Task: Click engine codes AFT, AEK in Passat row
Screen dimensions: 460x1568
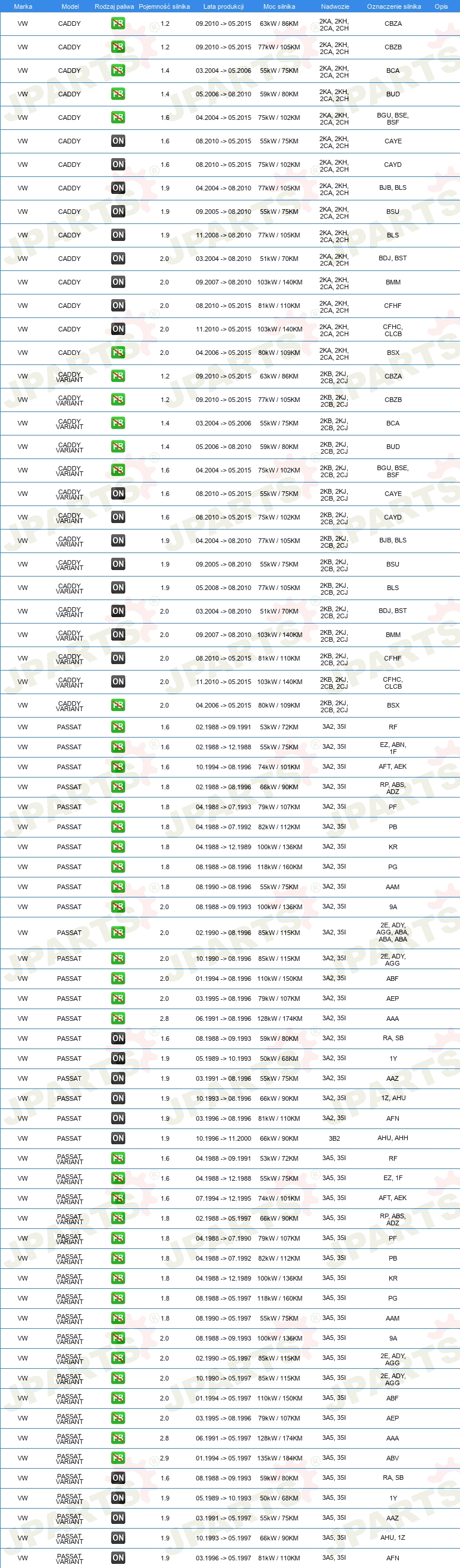Action: click(393, 766)
